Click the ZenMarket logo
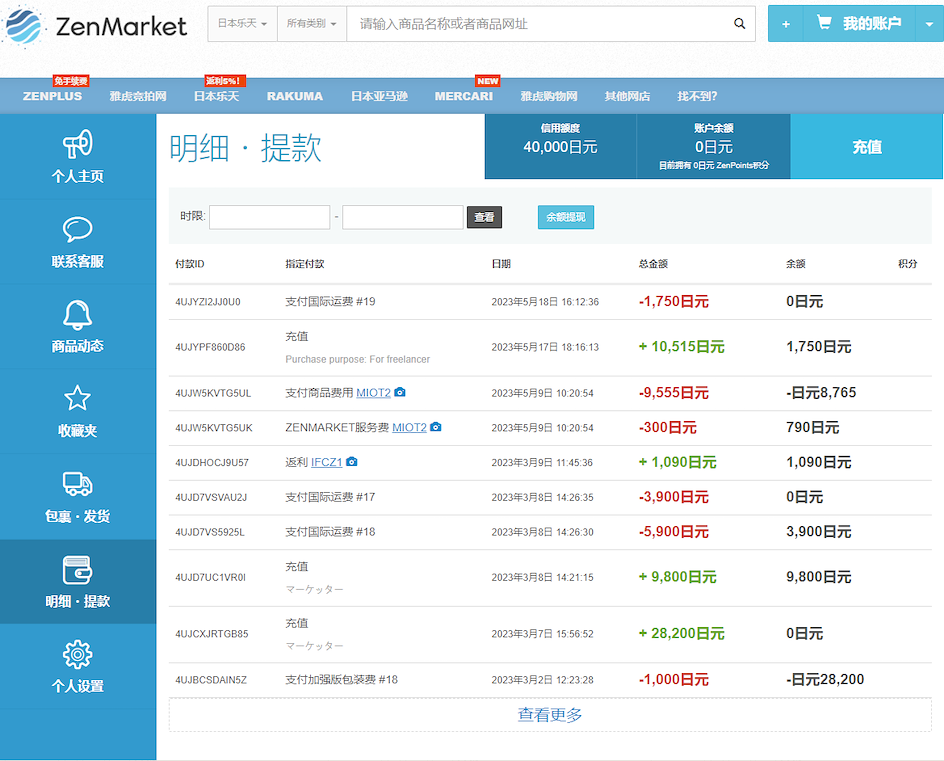944x761 pixels. pyautogui.click(x=94, y=26)
